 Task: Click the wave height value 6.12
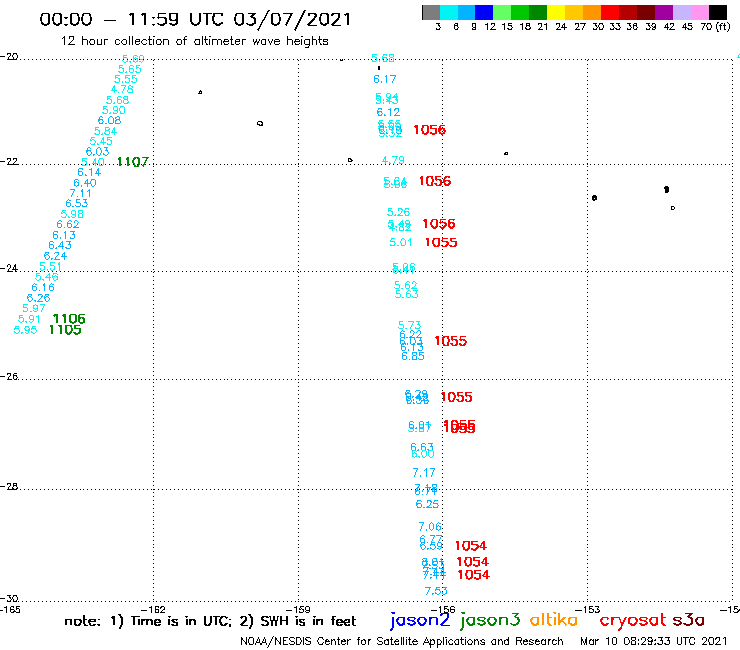click(388, 112)
